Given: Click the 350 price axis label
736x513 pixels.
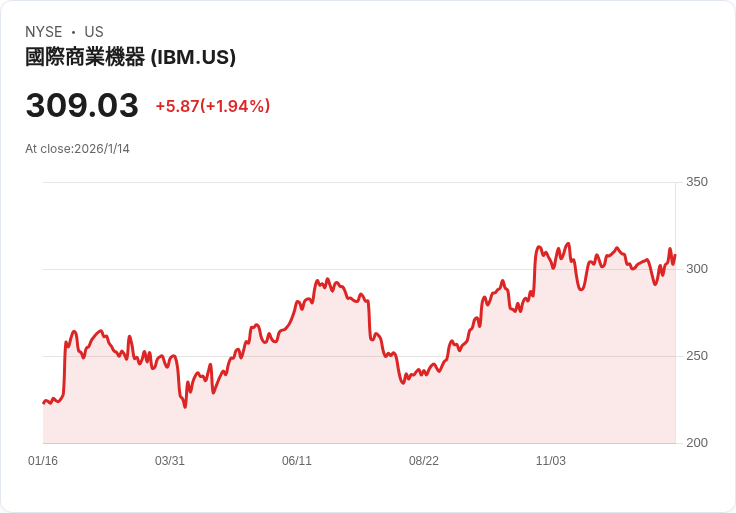Looking at the screenshot, I should tap(697, 182).
